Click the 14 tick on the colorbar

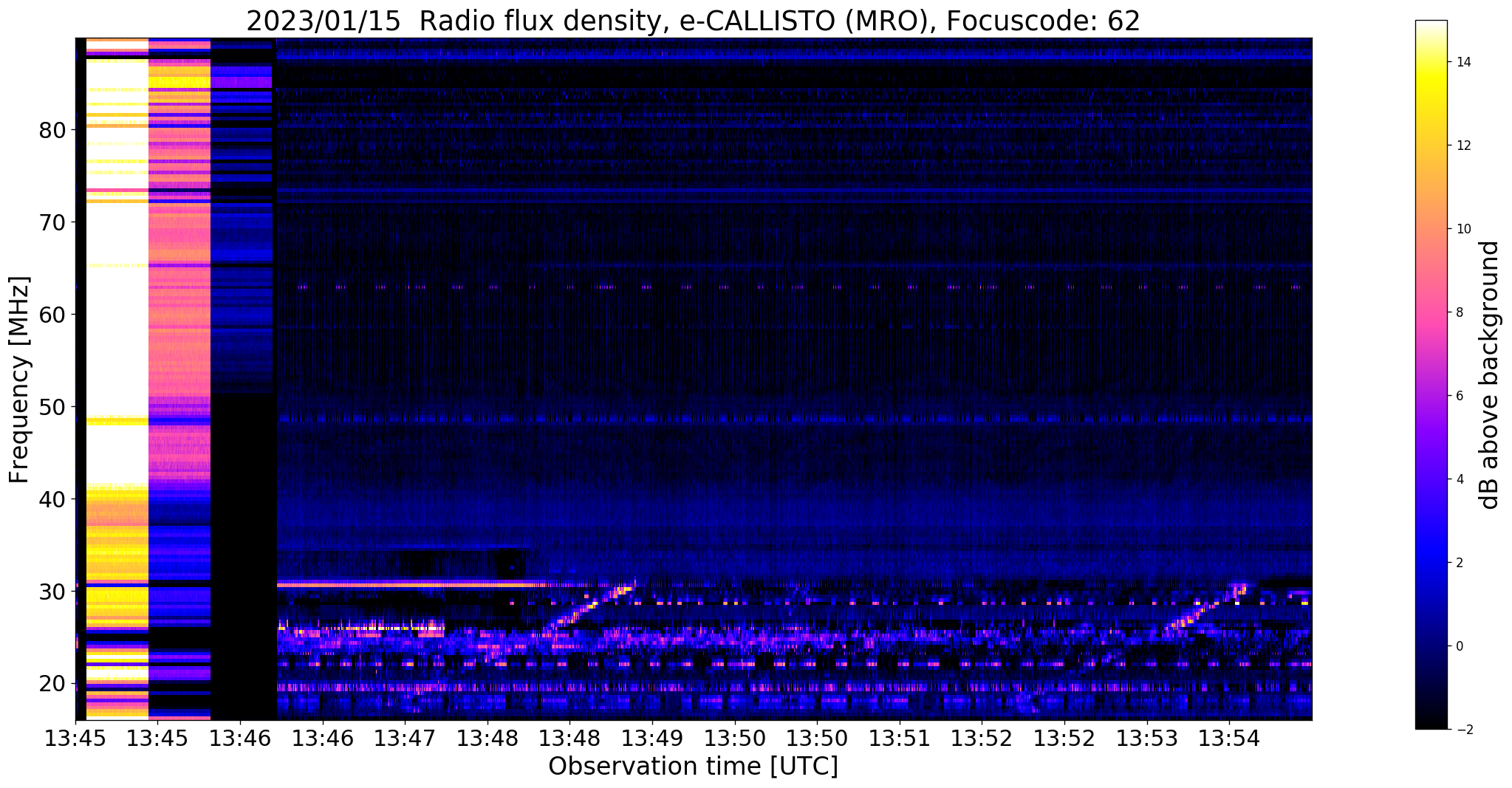[x=1463, y=62]
